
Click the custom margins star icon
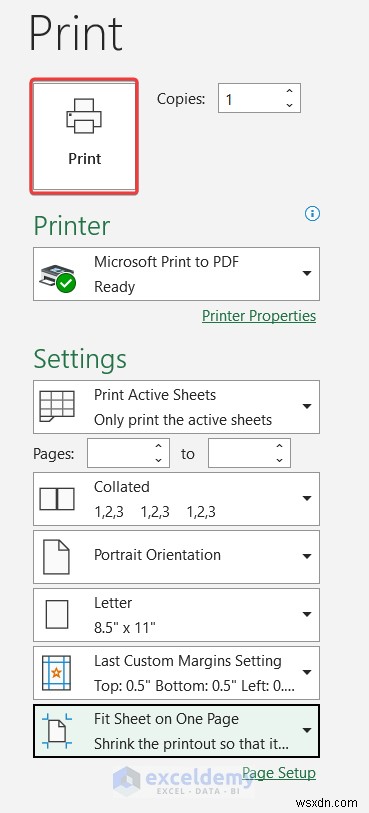56,673
